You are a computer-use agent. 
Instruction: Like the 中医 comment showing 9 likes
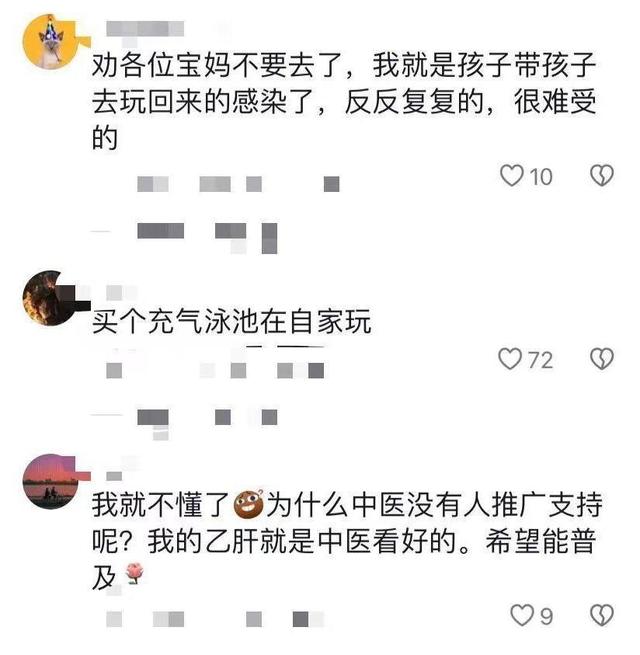tap(522, 615)
